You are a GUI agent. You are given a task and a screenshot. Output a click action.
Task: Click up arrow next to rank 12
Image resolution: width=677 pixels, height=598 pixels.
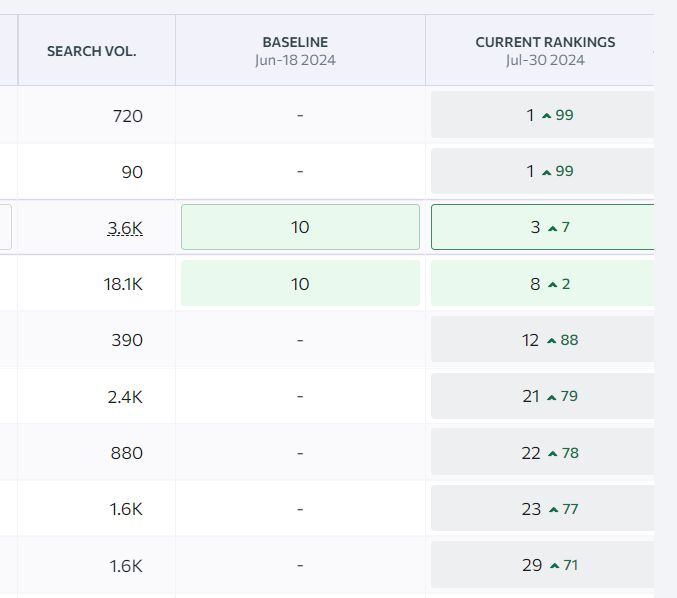click(x=551, y=341)
